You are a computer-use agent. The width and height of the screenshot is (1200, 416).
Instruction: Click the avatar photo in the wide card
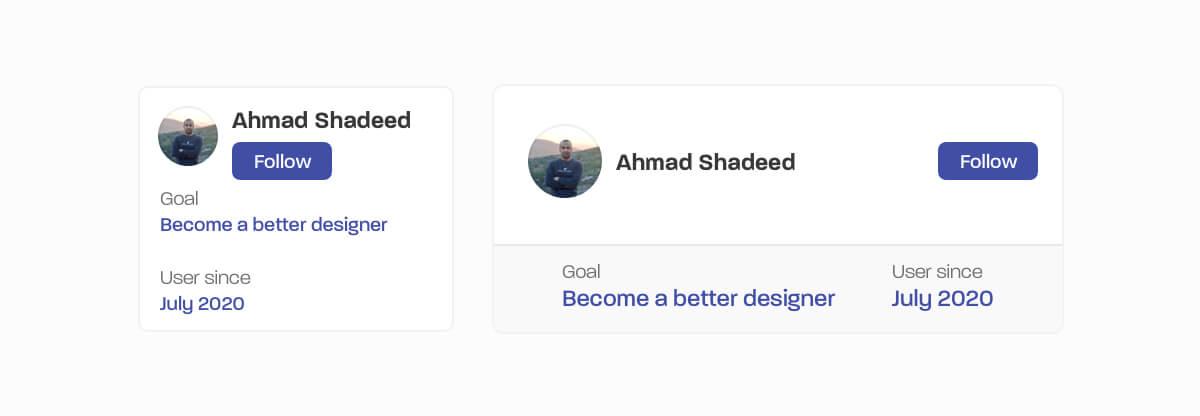(565, 161)
